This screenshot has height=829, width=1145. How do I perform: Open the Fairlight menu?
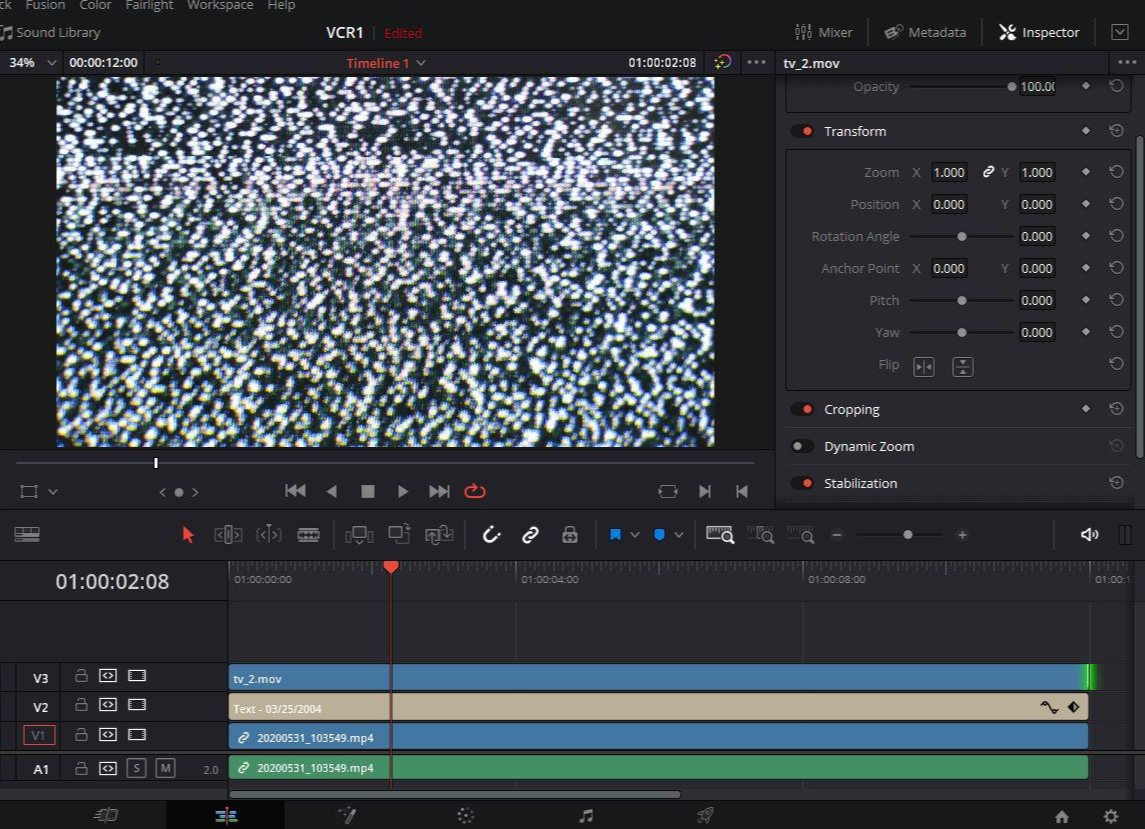tap(149, 5)
